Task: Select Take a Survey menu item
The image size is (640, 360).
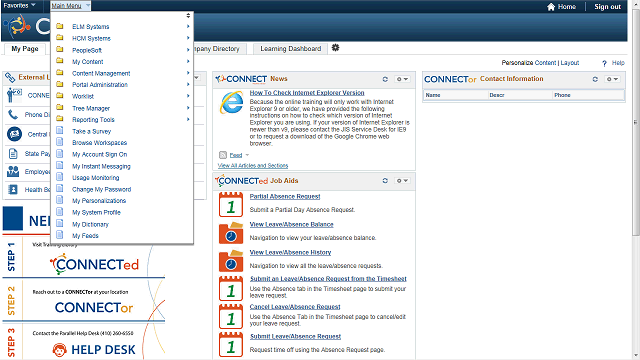Action: (x=91, y=131)
